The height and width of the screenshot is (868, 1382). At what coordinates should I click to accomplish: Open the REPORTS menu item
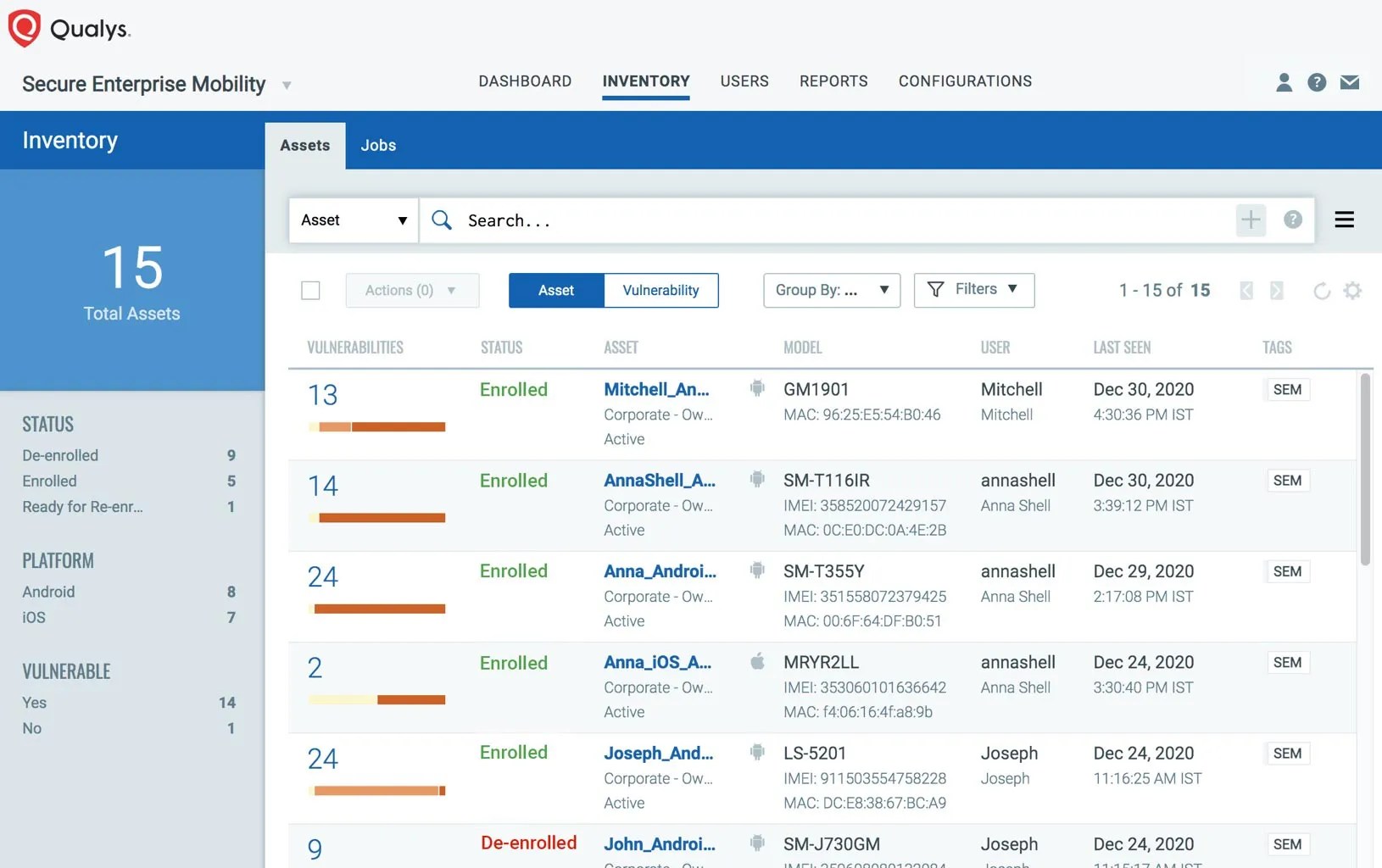[833, 81]
